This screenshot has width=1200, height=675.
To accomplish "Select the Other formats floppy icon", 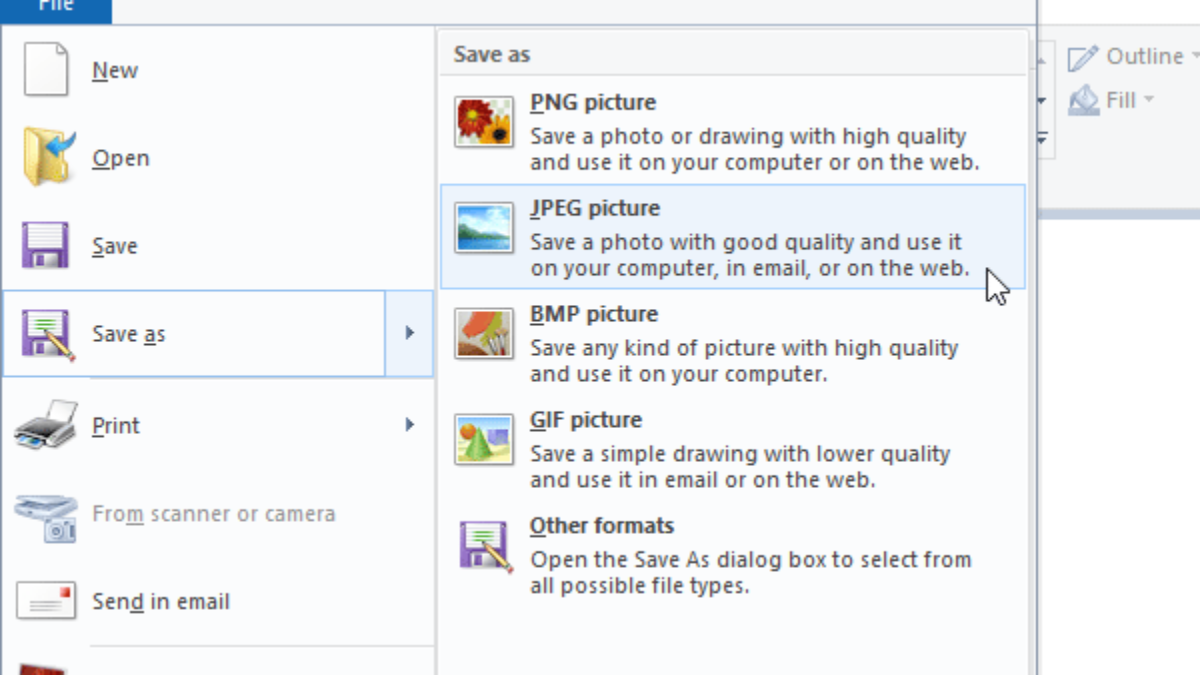I will 484,543.
